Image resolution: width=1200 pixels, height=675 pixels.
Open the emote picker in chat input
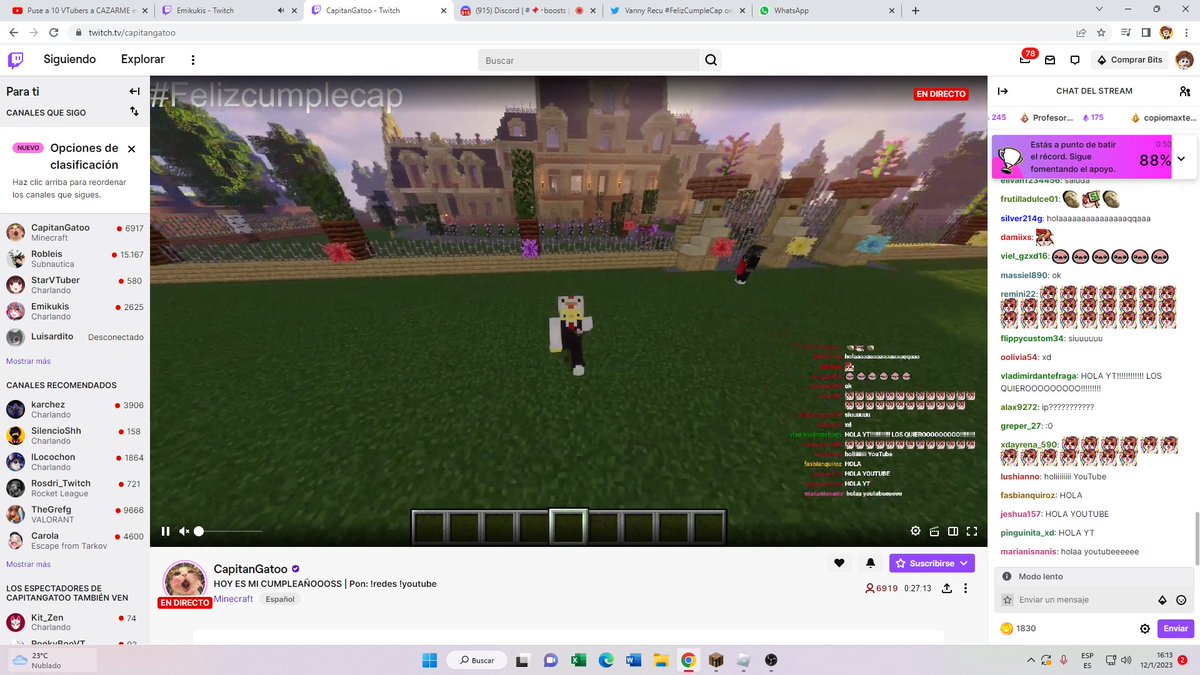[1182, 600]
